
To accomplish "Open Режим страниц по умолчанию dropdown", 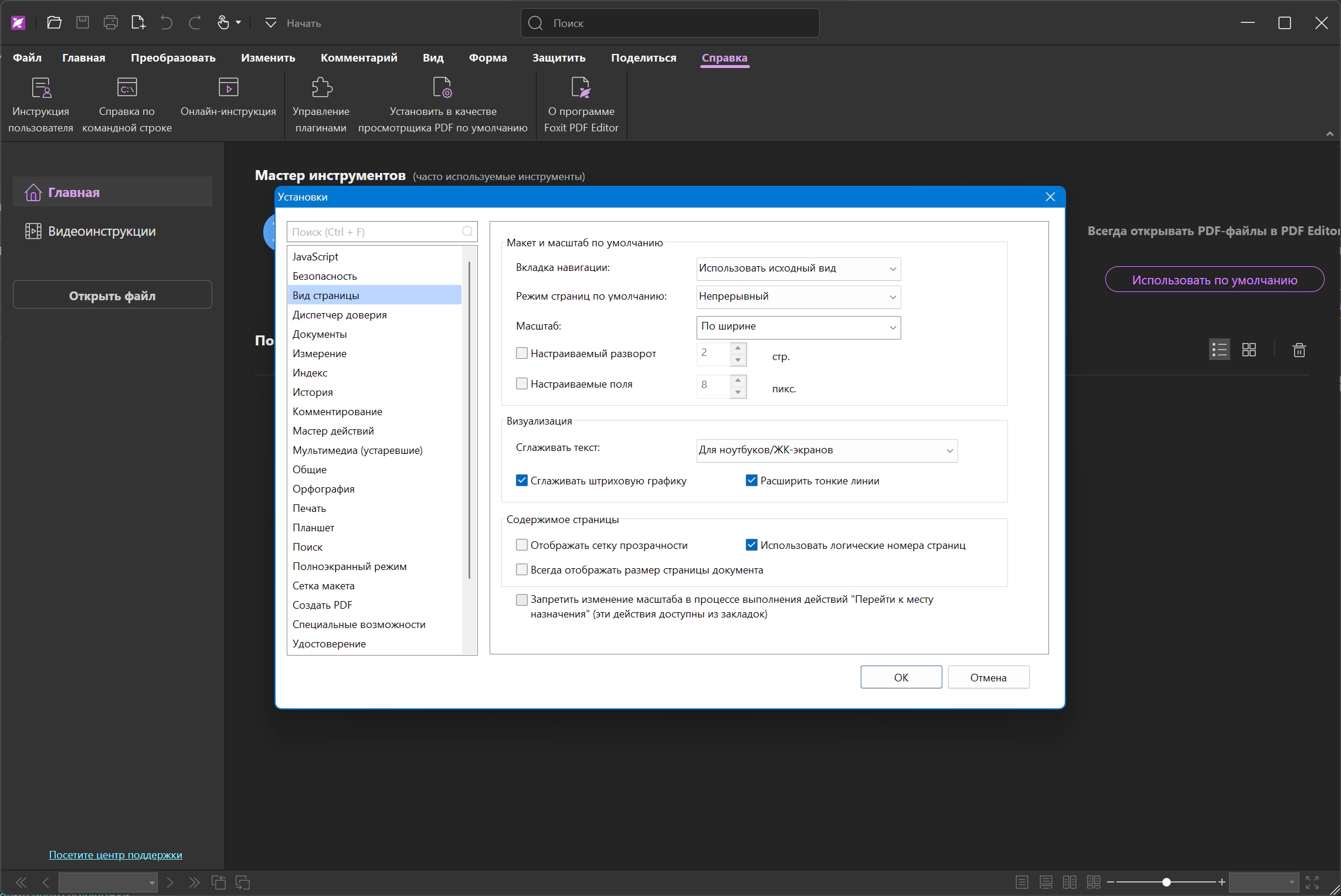I will pyautogui.click(x=798, y=297).
